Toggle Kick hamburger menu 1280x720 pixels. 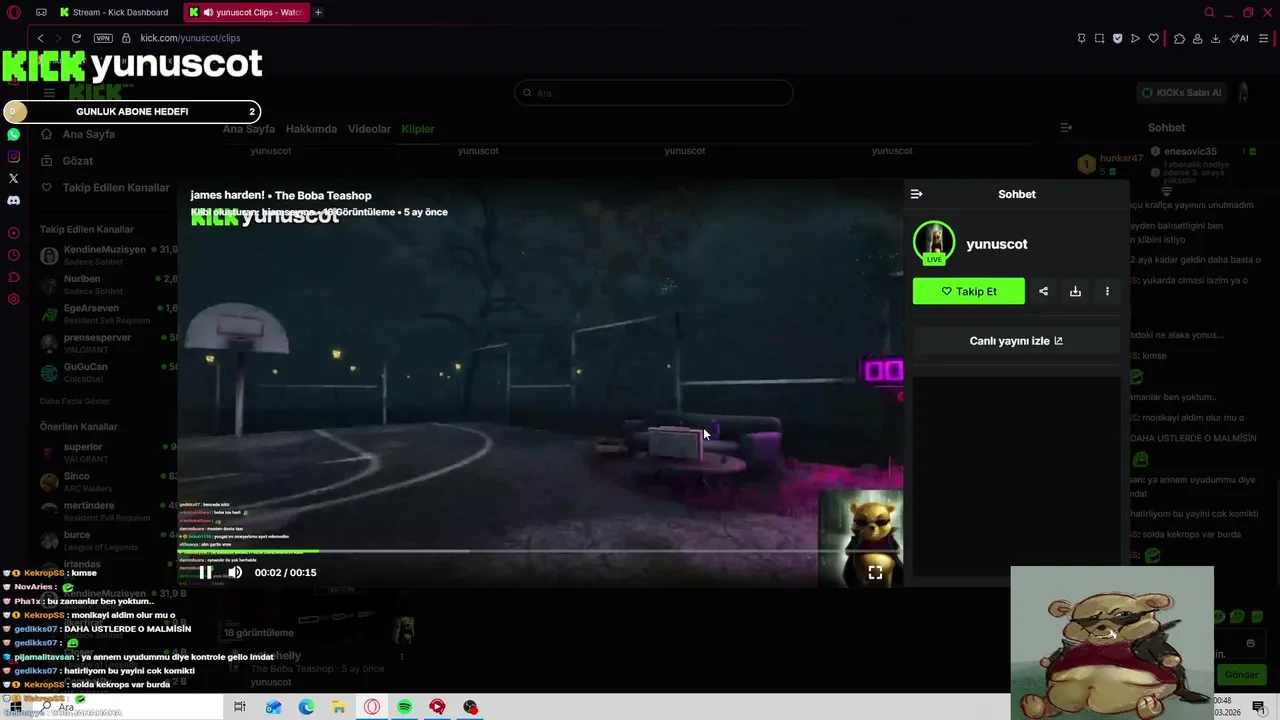click(48, 93)
